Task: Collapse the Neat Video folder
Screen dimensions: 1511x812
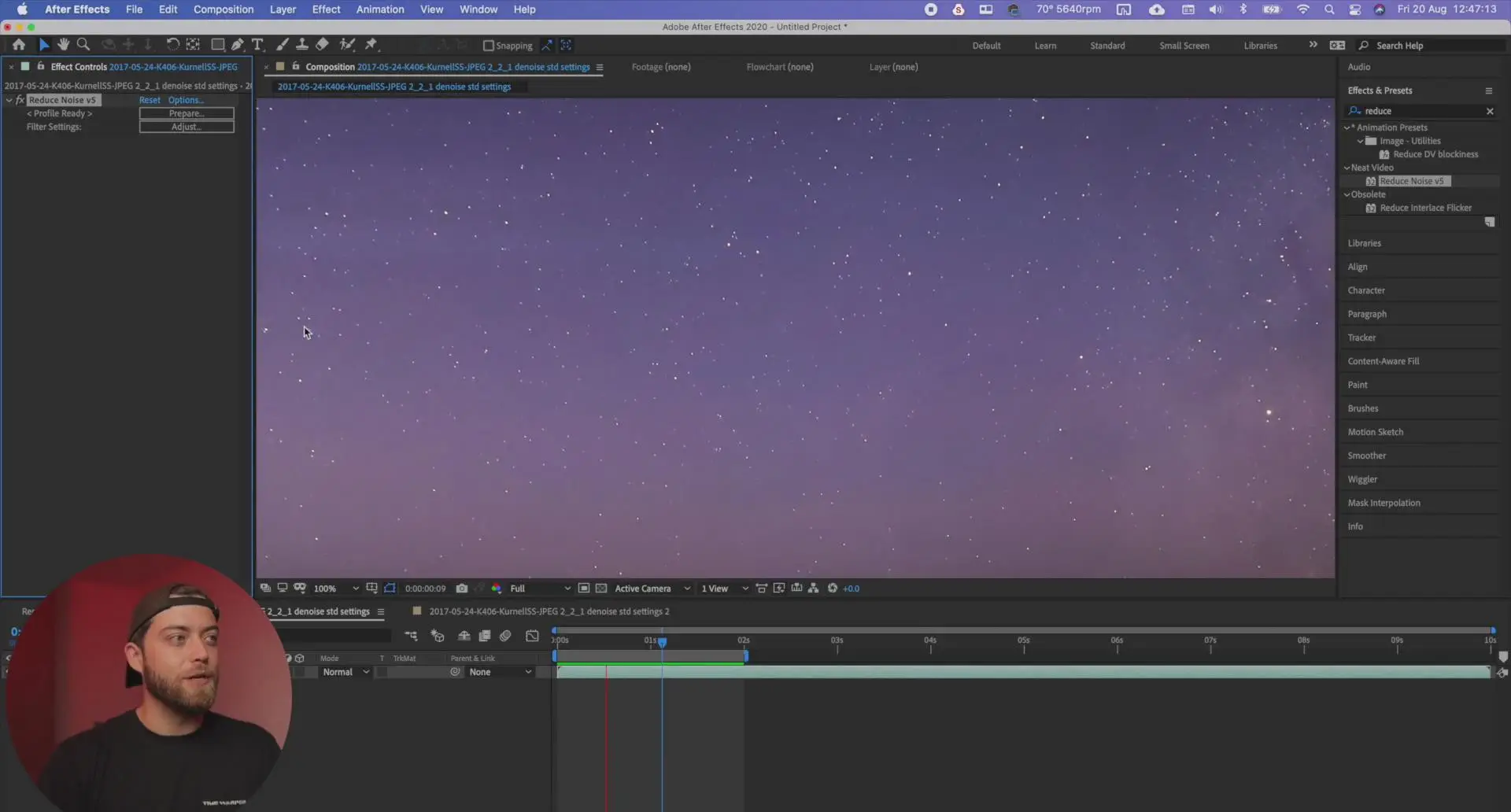Action: pos(1347,168)
